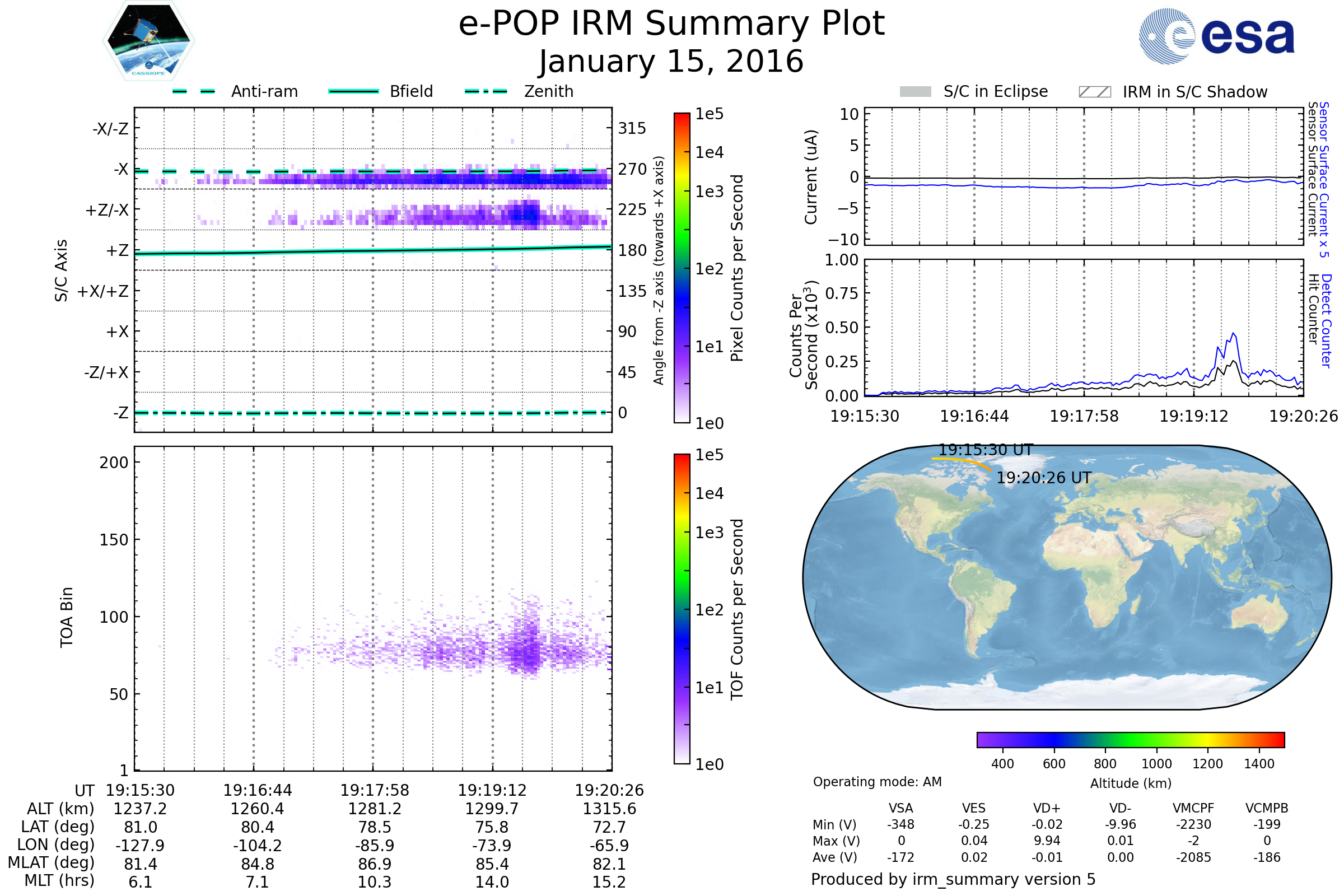The image size is (1344, 896).
Task: Click the Pixel Counts per Second colorbar
Action: pos(682,268)
